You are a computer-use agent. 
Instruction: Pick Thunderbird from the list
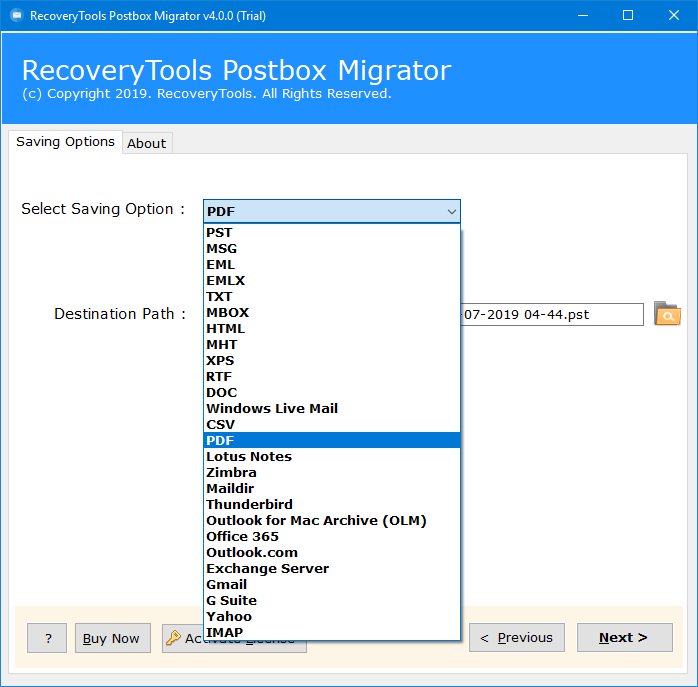tap(332, 504)
